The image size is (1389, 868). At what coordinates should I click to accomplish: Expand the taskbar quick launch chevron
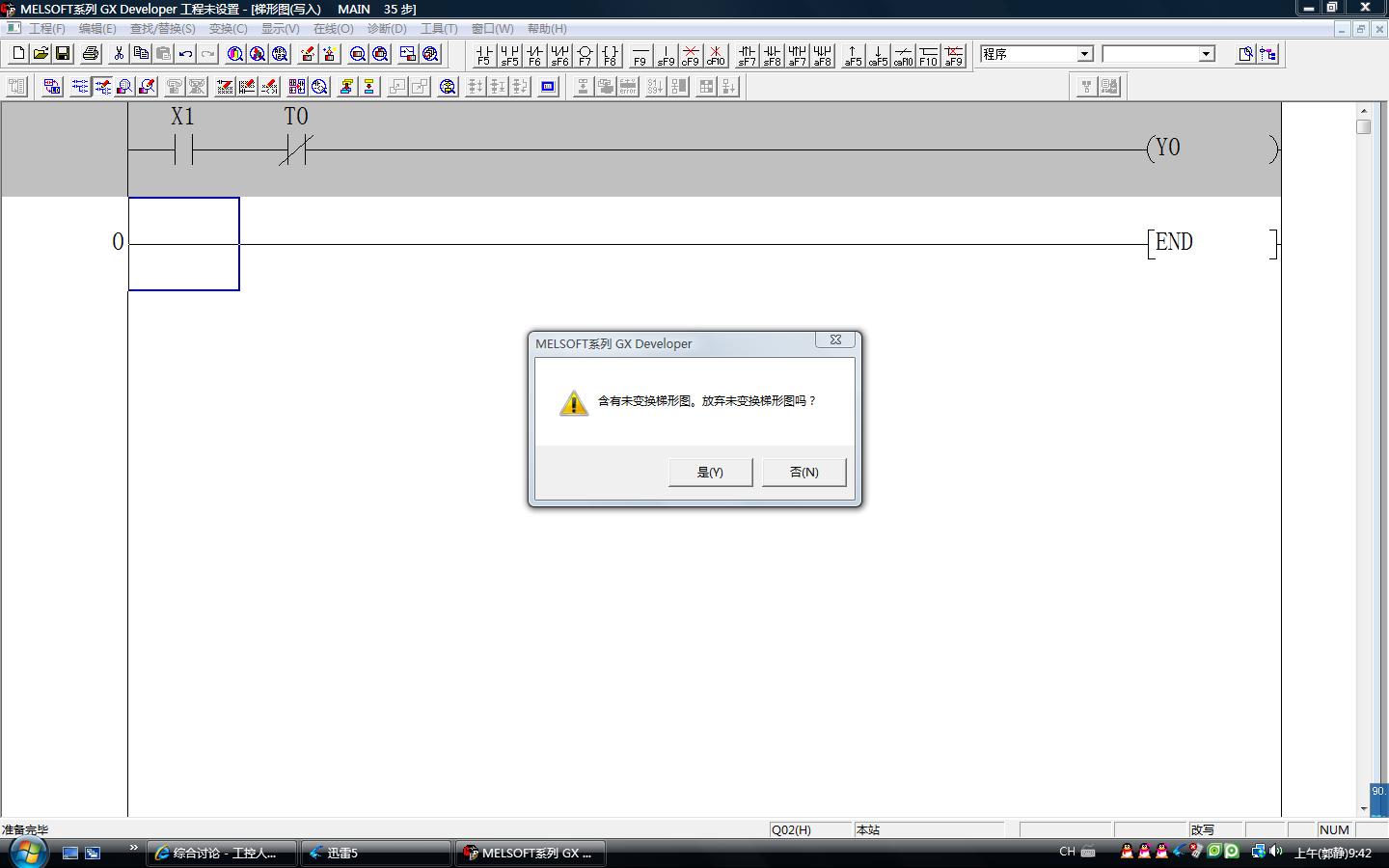click(133, 849)
